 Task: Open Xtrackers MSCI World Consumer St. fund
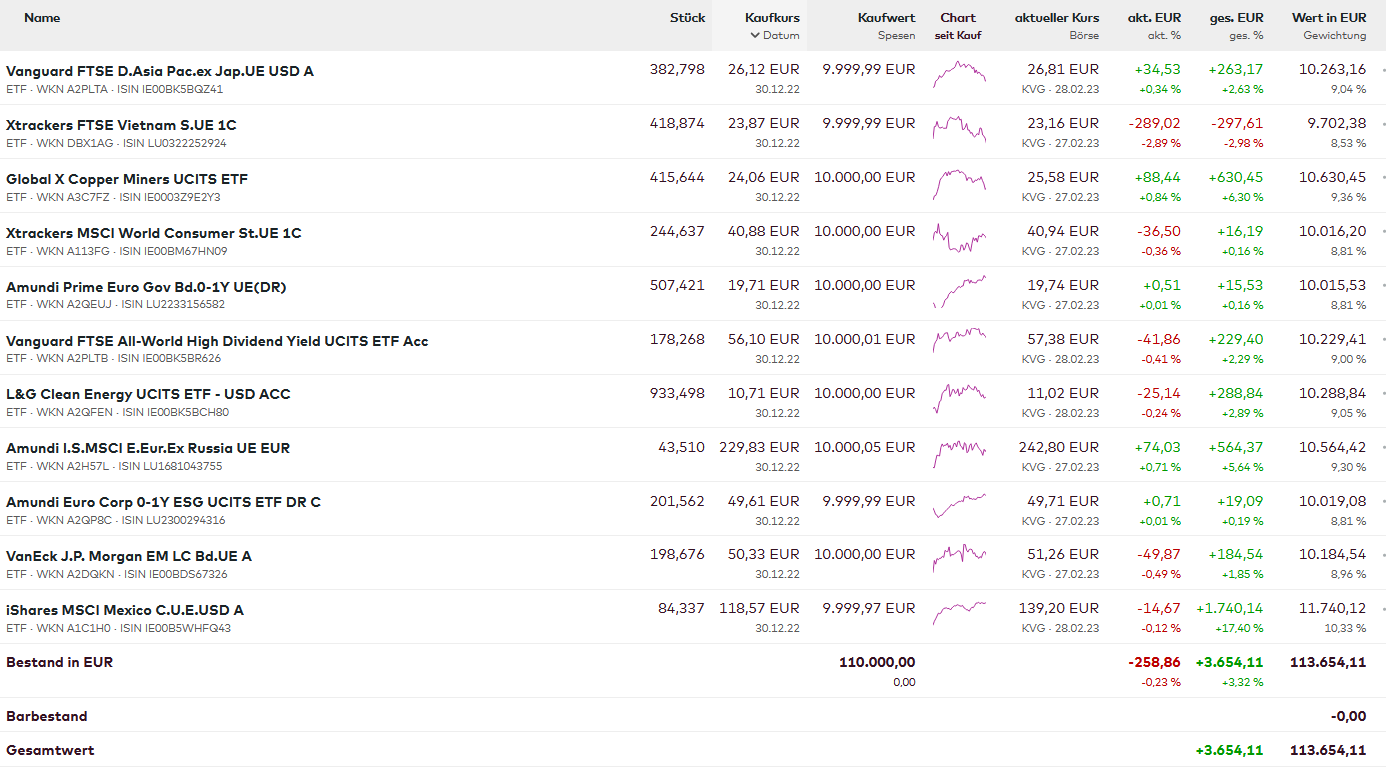pyautogui.click(x=154, y=233)
